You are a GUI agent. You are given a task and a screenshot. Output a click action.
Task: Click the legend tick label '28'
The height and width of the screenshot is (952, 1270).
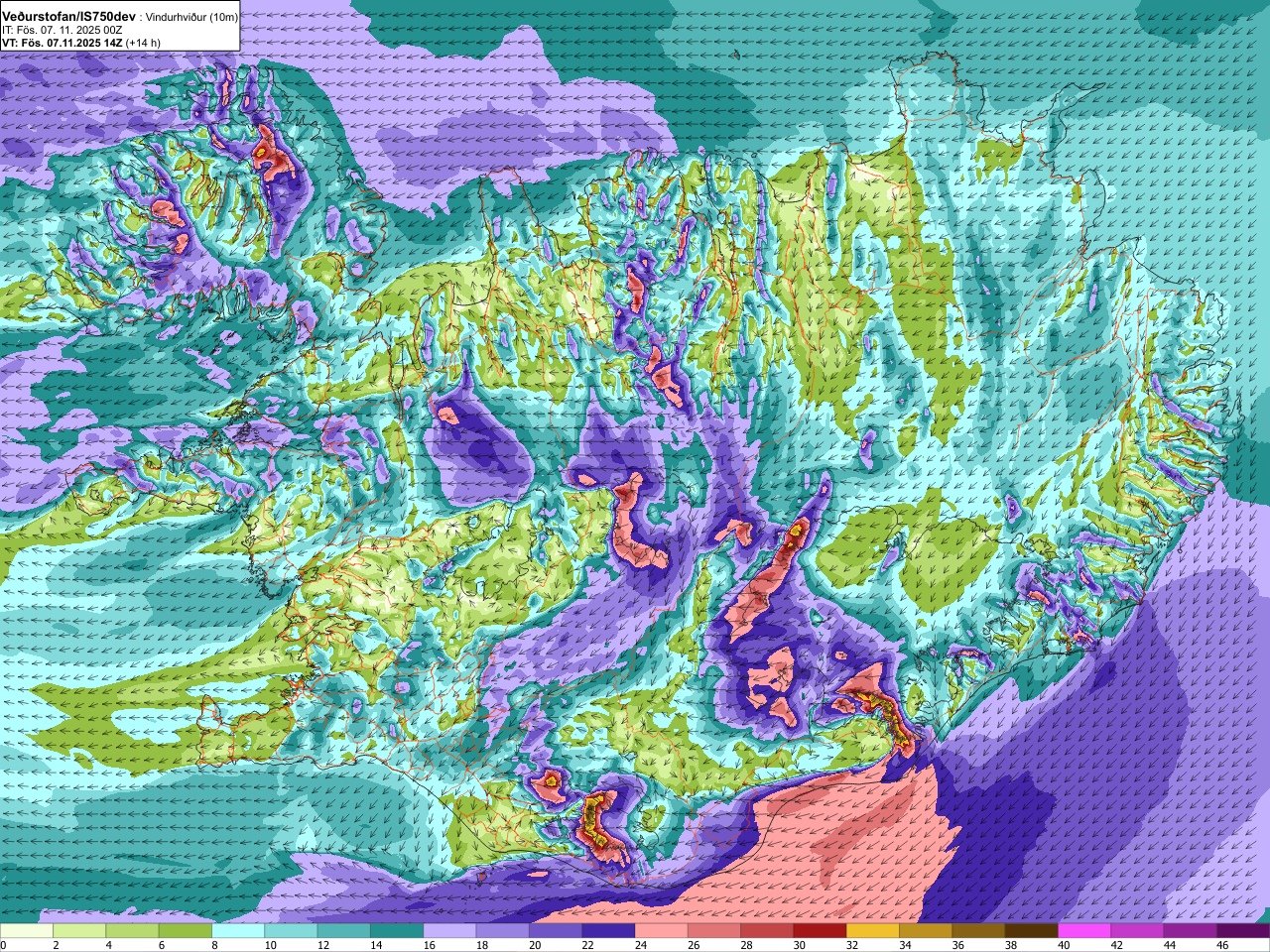click(x=746, y=945)
